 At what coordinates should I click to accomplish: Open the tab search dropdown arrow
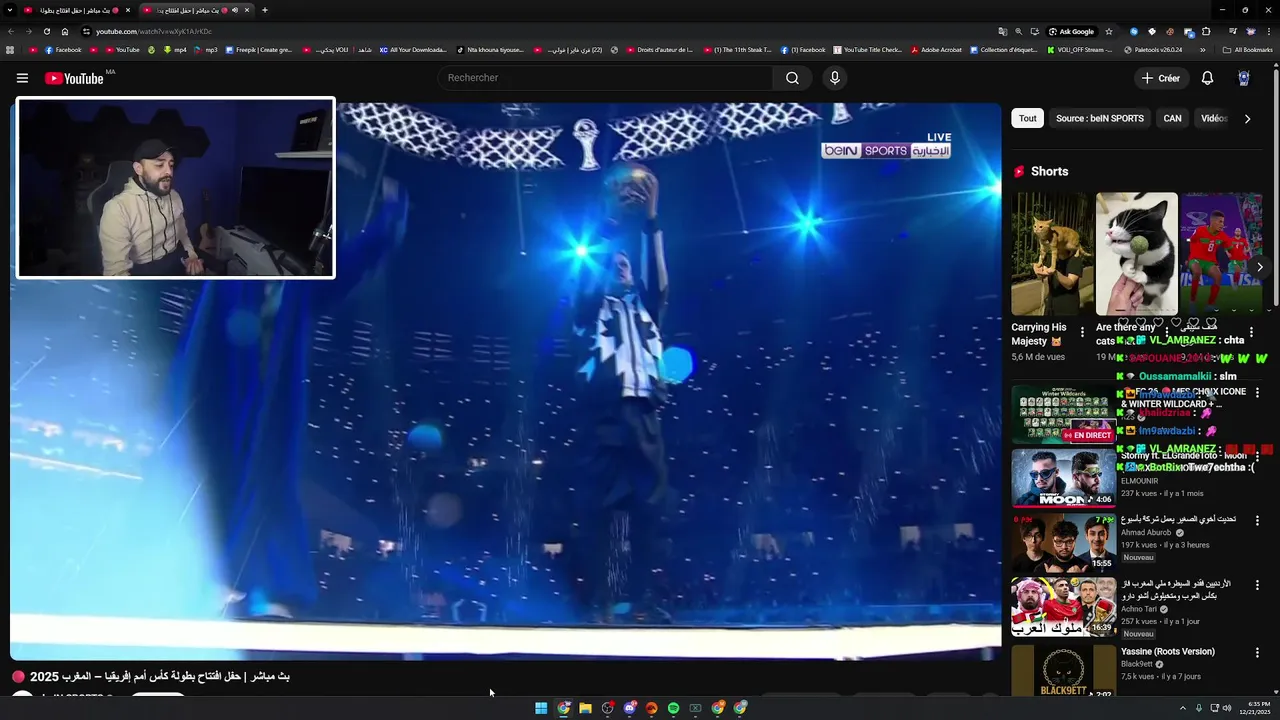click(x=11, y=10)
